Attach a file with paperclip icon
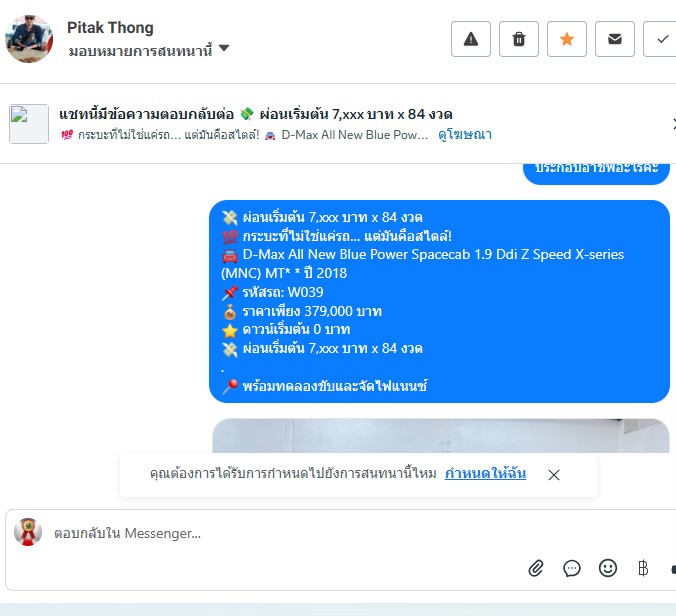 point(536,568)
